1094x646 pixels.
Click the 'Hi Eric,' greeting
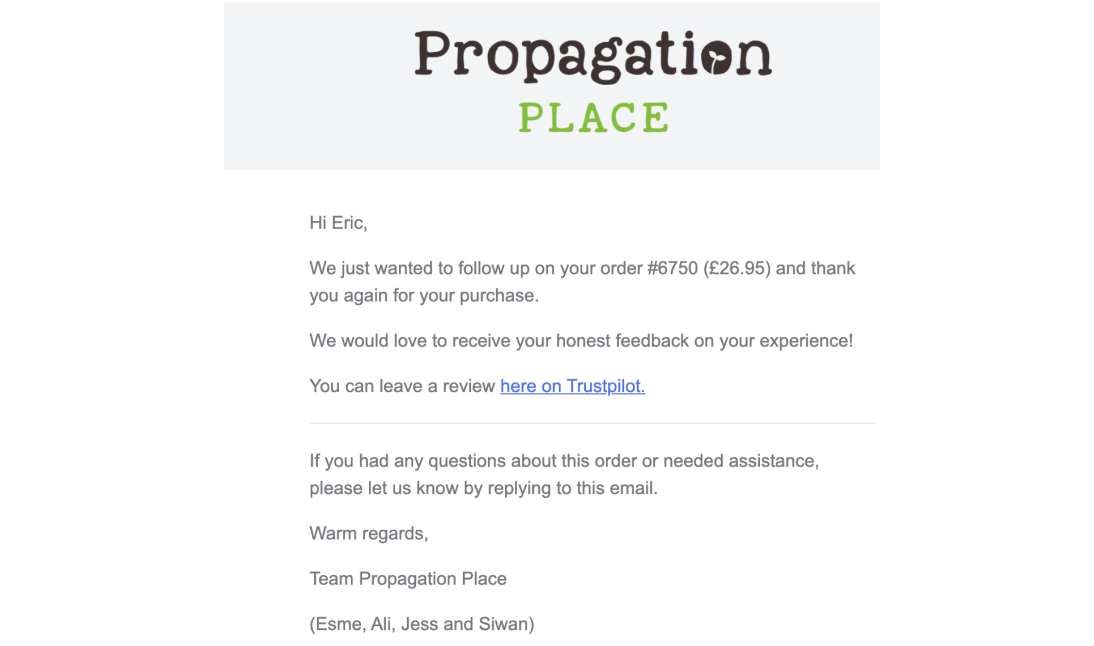(x=338, y=223)
